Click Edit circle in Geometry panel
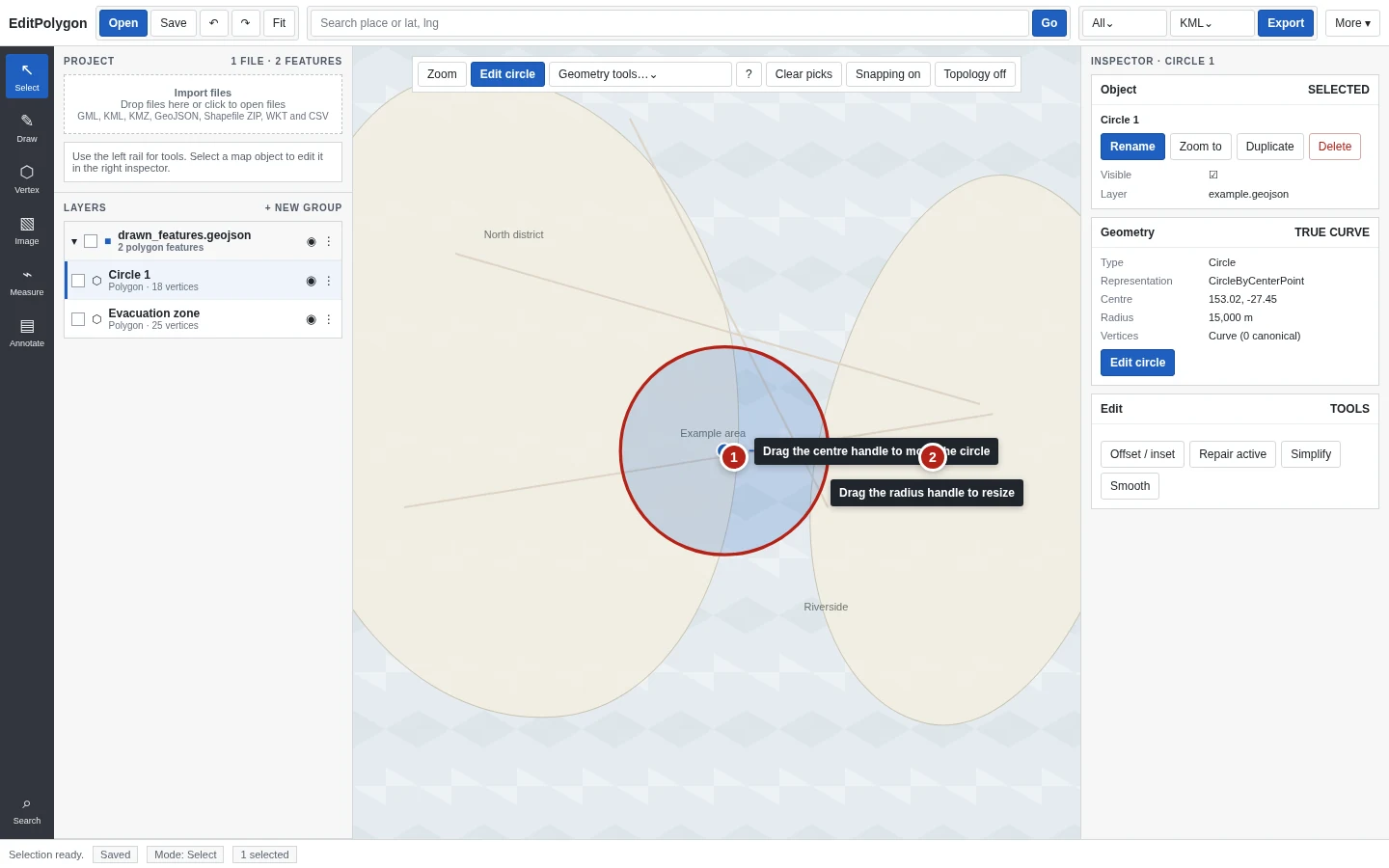1389x868 pixels. tap(1137, 363)
